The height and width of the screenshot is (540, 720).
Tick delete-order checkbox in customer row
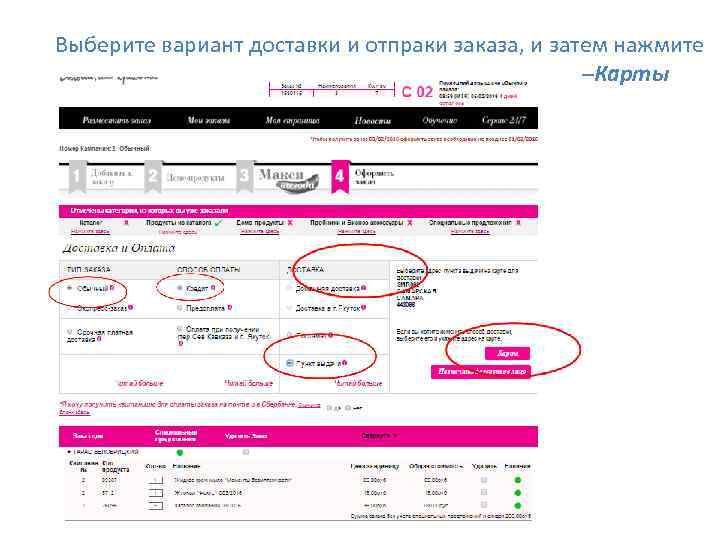246,452
